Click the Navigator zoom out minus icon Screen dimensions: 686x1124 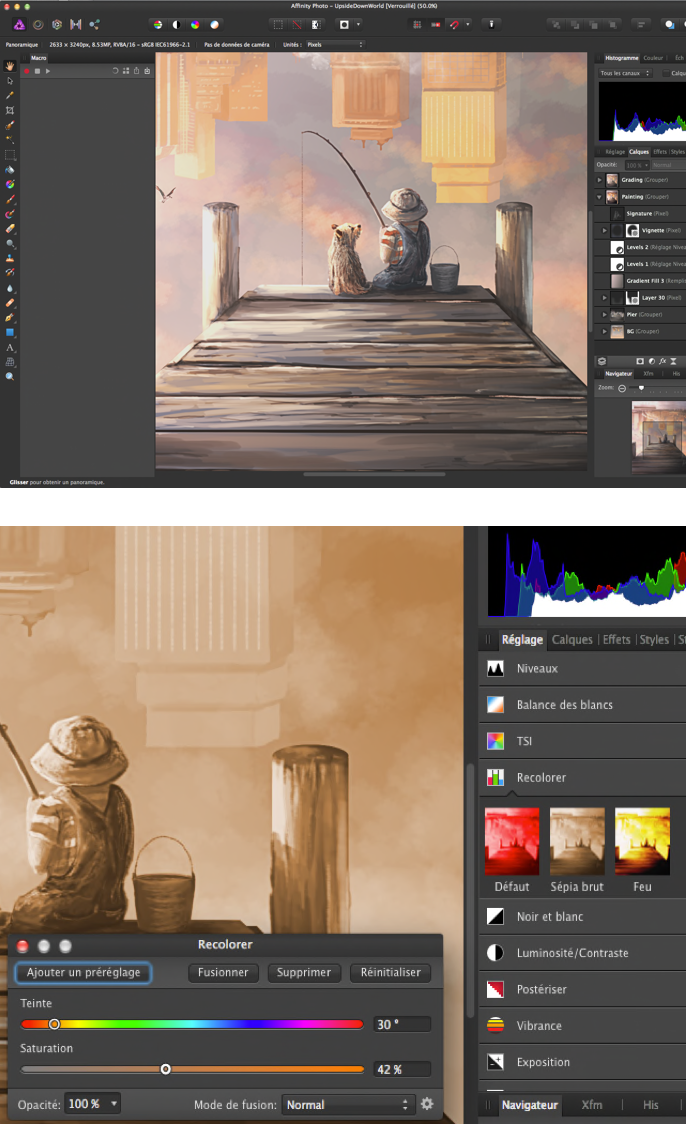(x=622, y=388)
